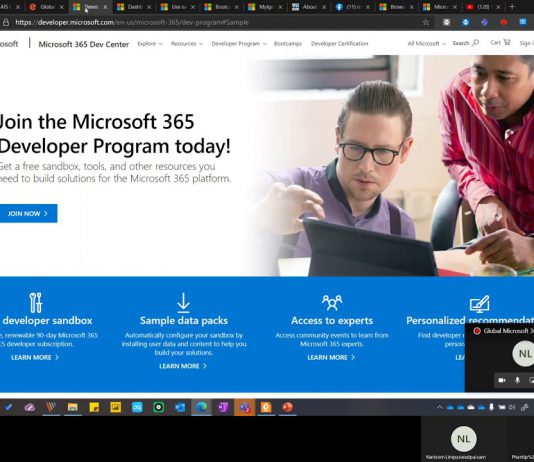Viewport: 534px width, 462px height.
Task: Click the red browser extension icon
Action: coord(504,22)
